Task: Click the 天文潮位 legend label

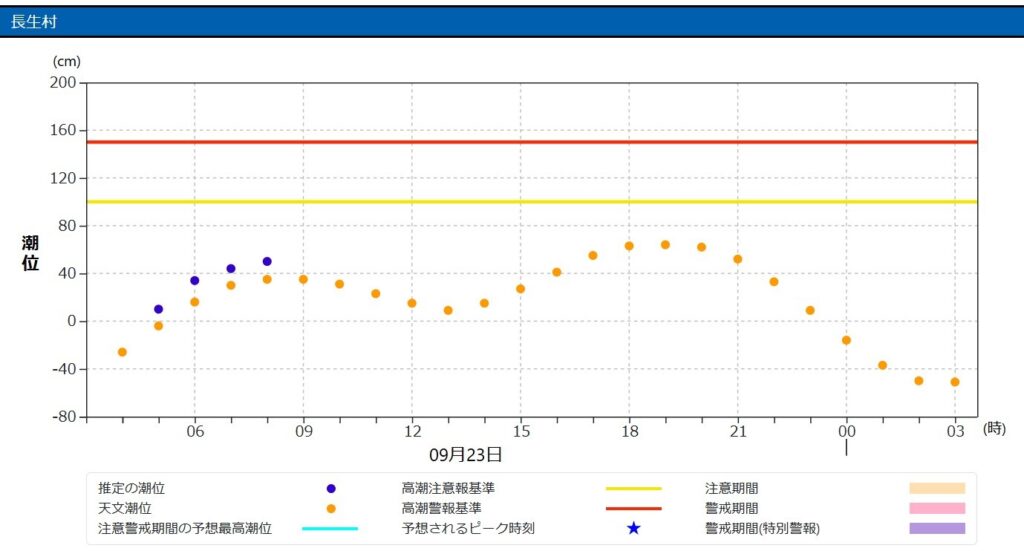Action: 125,508
